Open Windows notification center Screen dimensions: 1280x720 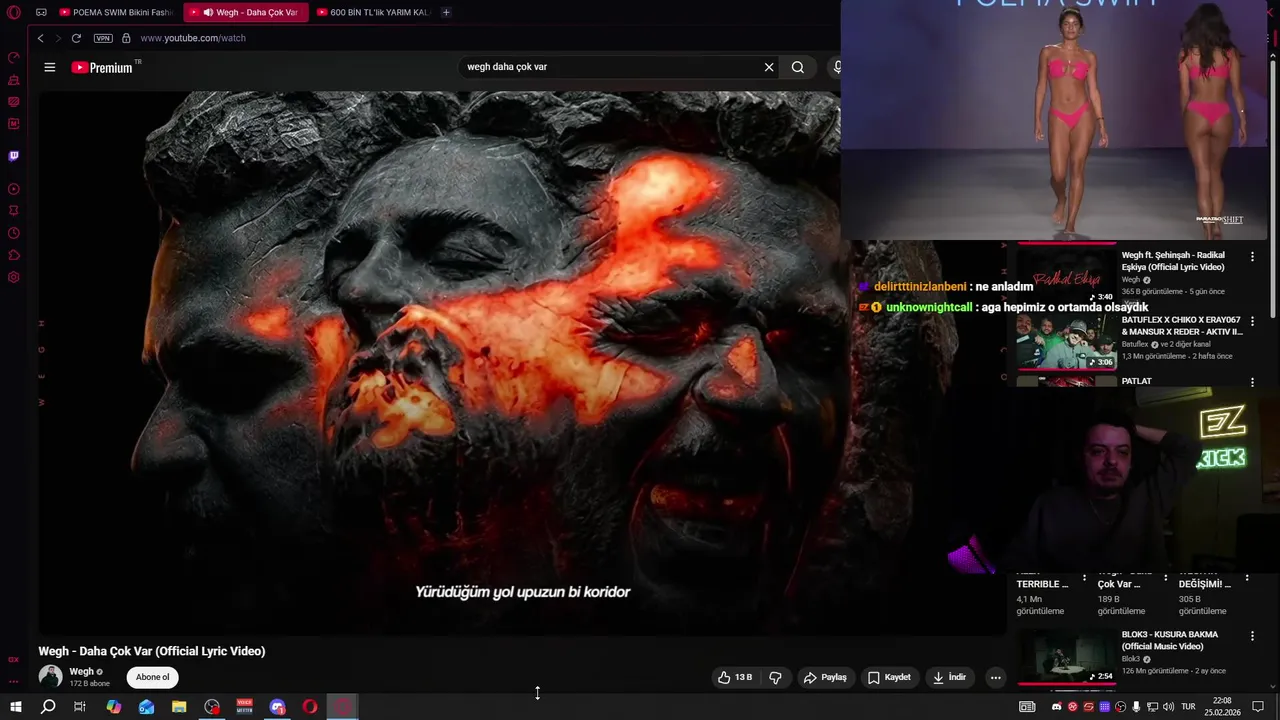(x=1258, y=707)
